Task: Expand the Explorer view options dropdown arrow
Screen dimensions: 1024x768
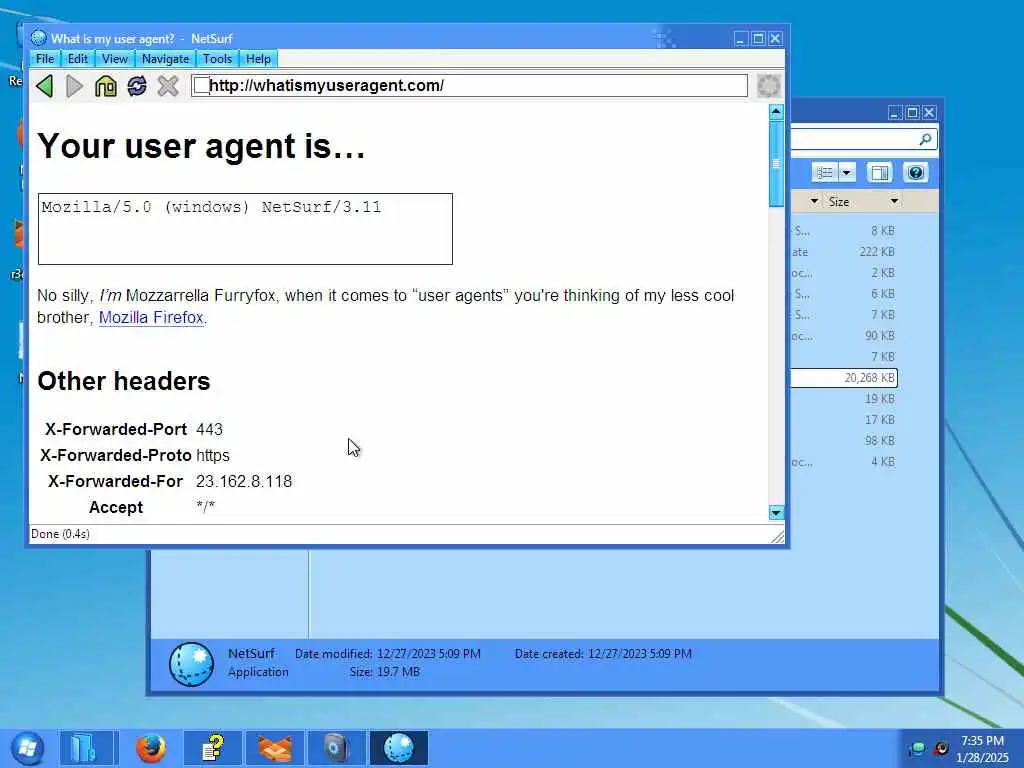Action: coord(847,172)
